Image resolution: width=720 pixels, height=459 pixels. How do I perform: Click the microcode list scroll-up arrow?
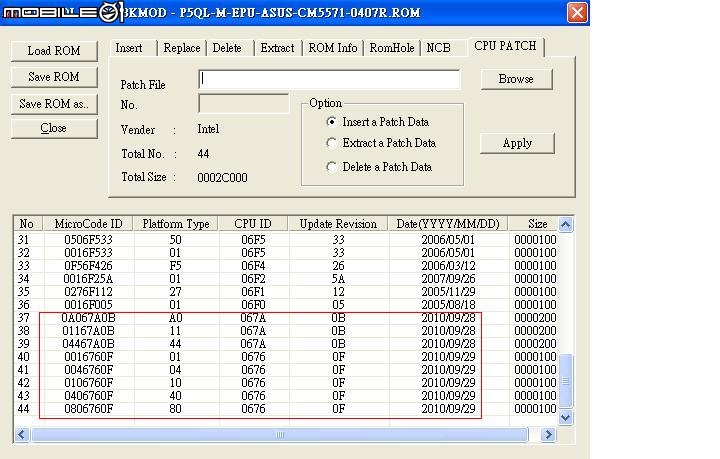(566, 224)
